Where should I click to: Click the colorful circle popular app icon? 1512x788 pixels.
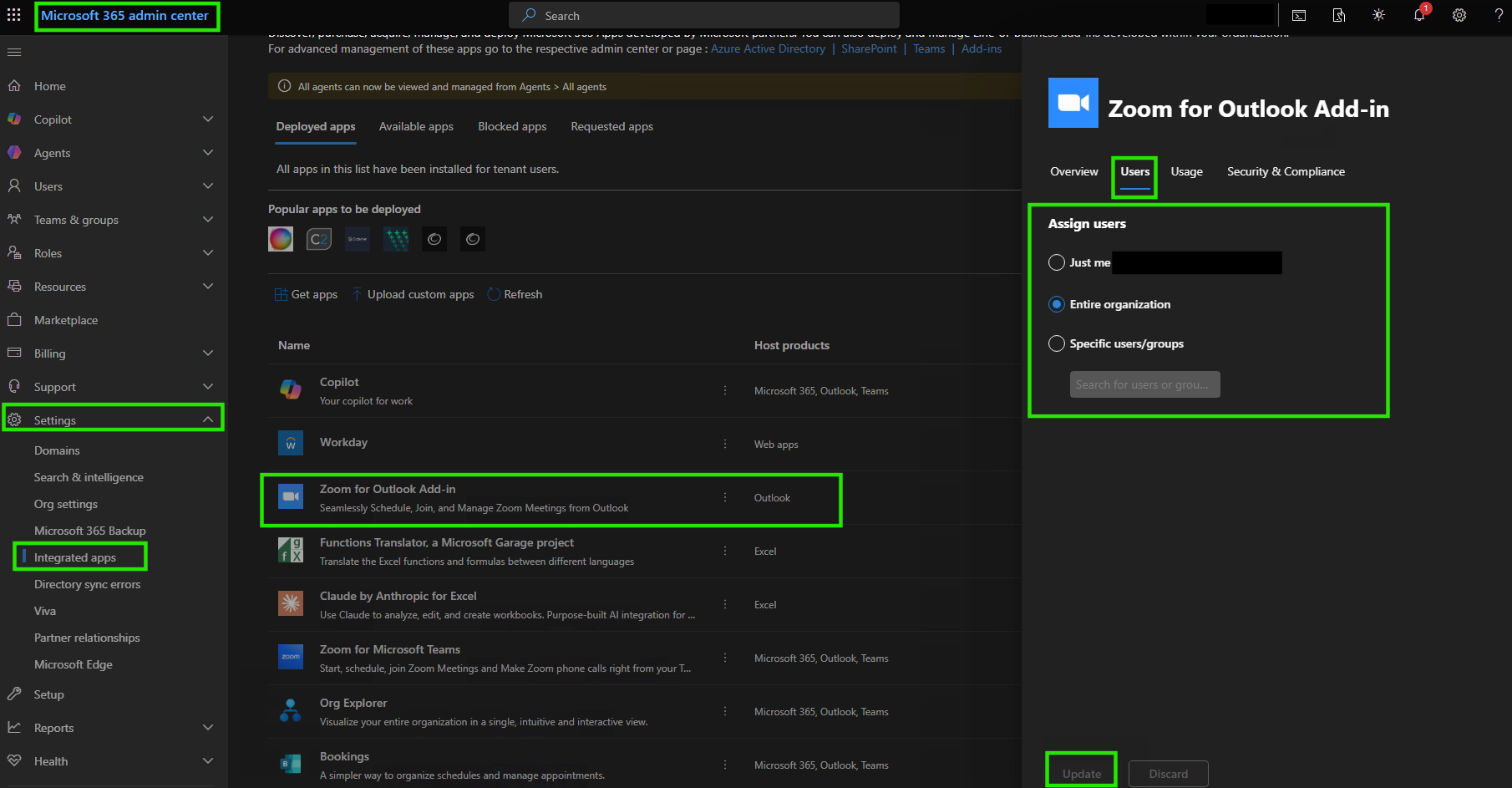(281, 239)
